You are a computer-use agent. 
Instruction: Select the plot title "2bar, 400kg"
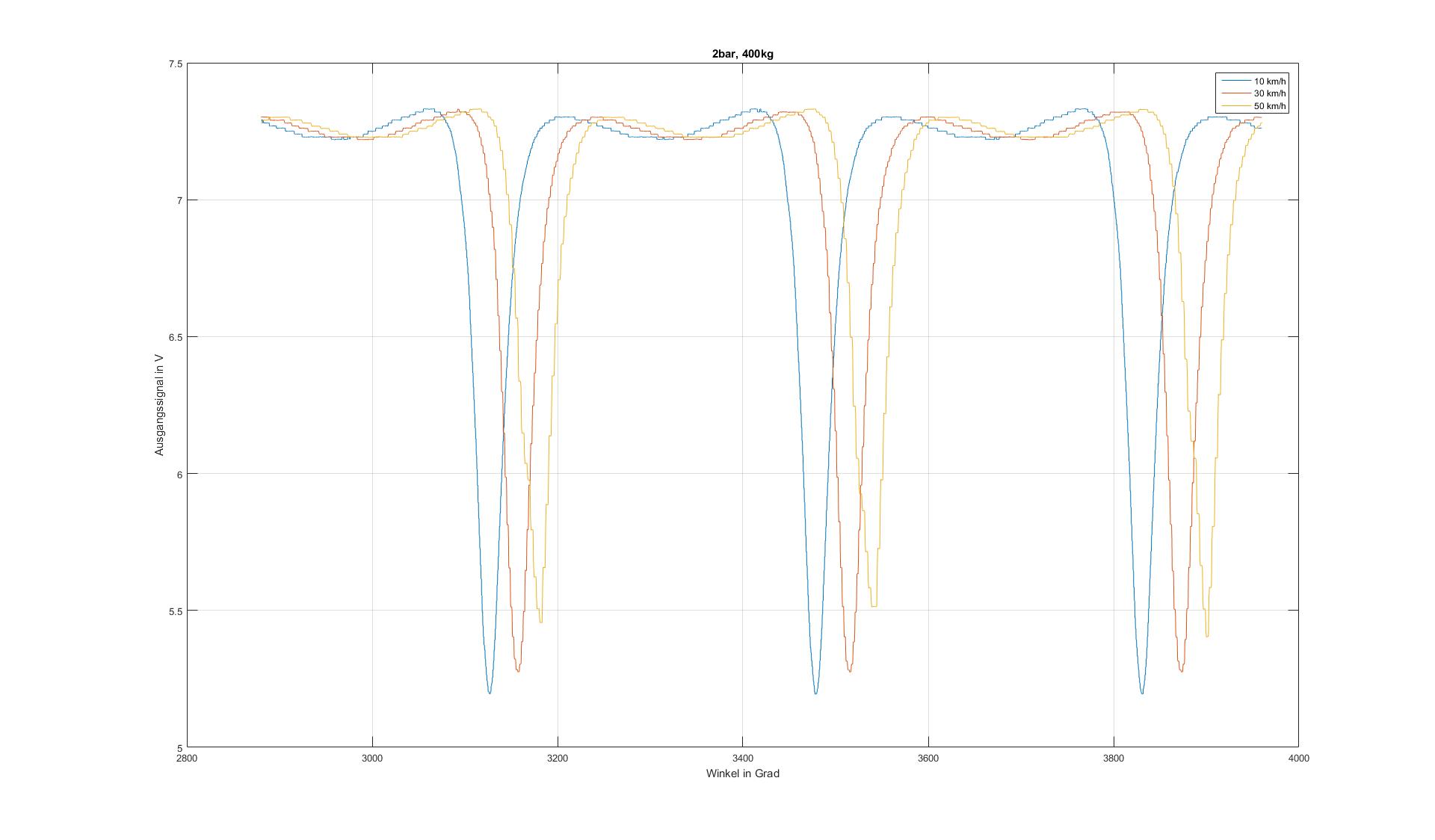click(x=742, y=54)
